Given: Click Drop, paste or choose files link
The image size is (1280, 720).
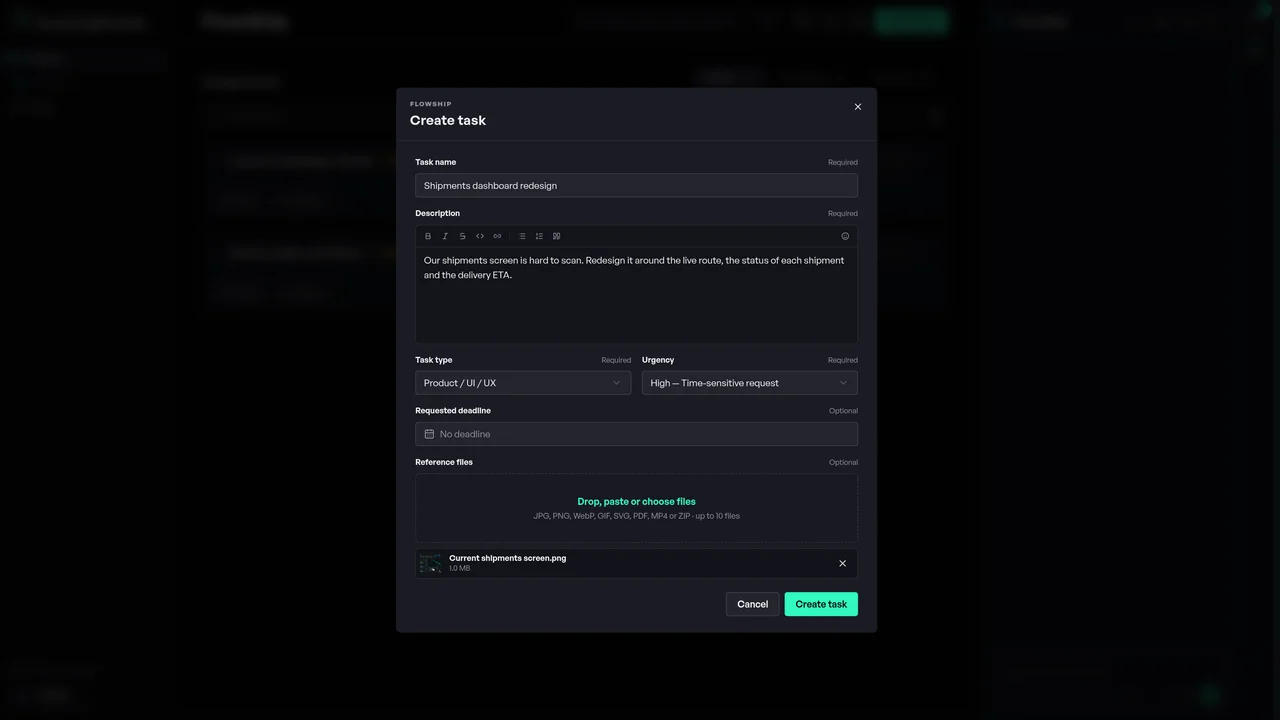Looking at the screenshot, I should click(636, 502).
